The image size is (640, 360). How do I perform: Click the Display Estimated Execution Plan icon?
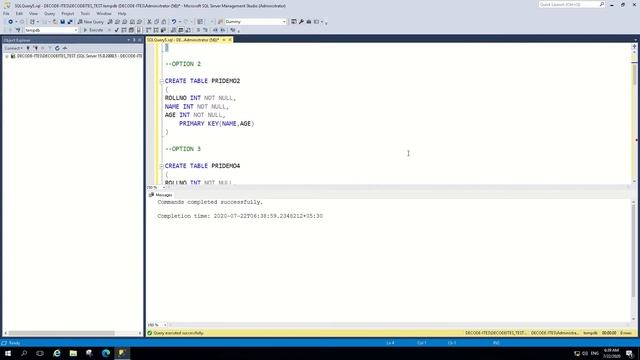click(x=124, y=30)
